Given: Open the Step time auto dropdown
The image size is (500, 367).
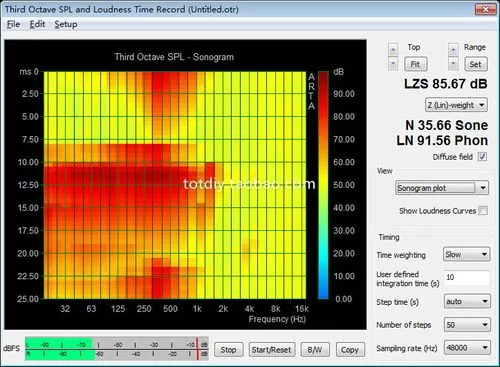Looking at the screenshot, I should coord(467,302).
